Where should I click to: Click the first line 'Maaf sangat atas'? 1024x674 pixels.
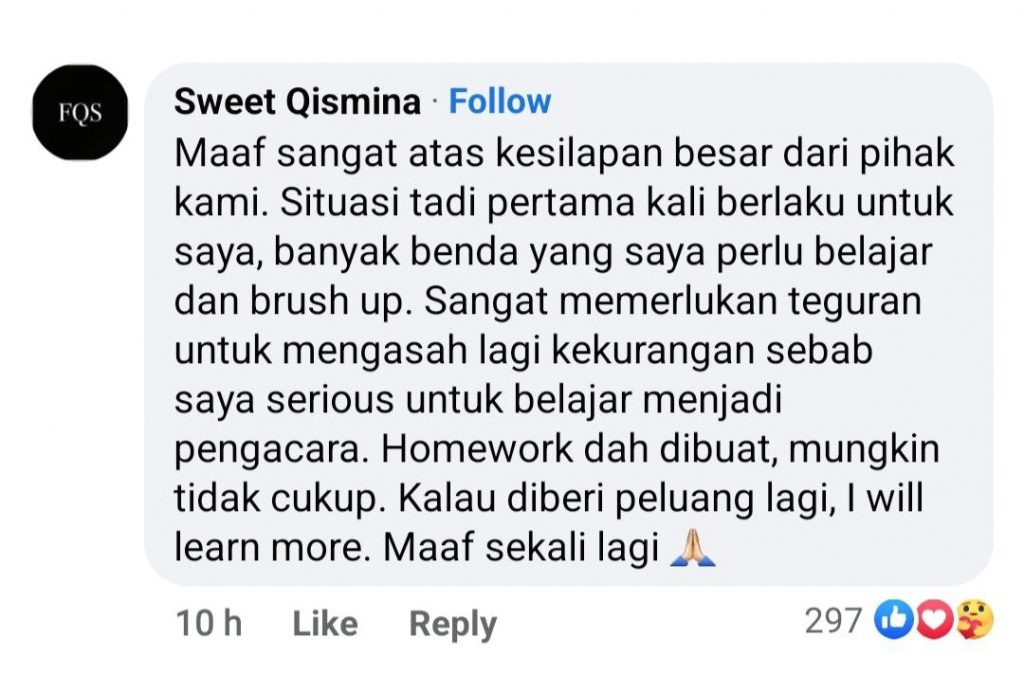tap(329, 153)
